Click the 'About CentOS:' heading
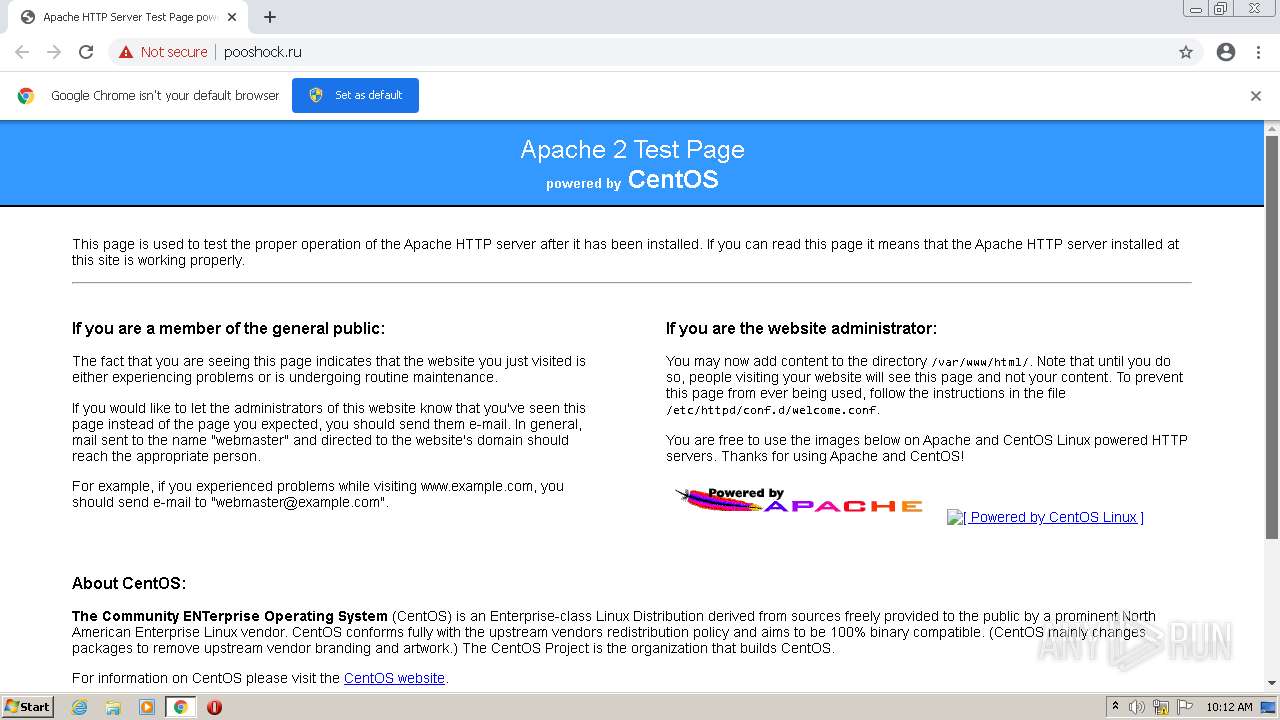1280x720 pixels. coord(129,583)
